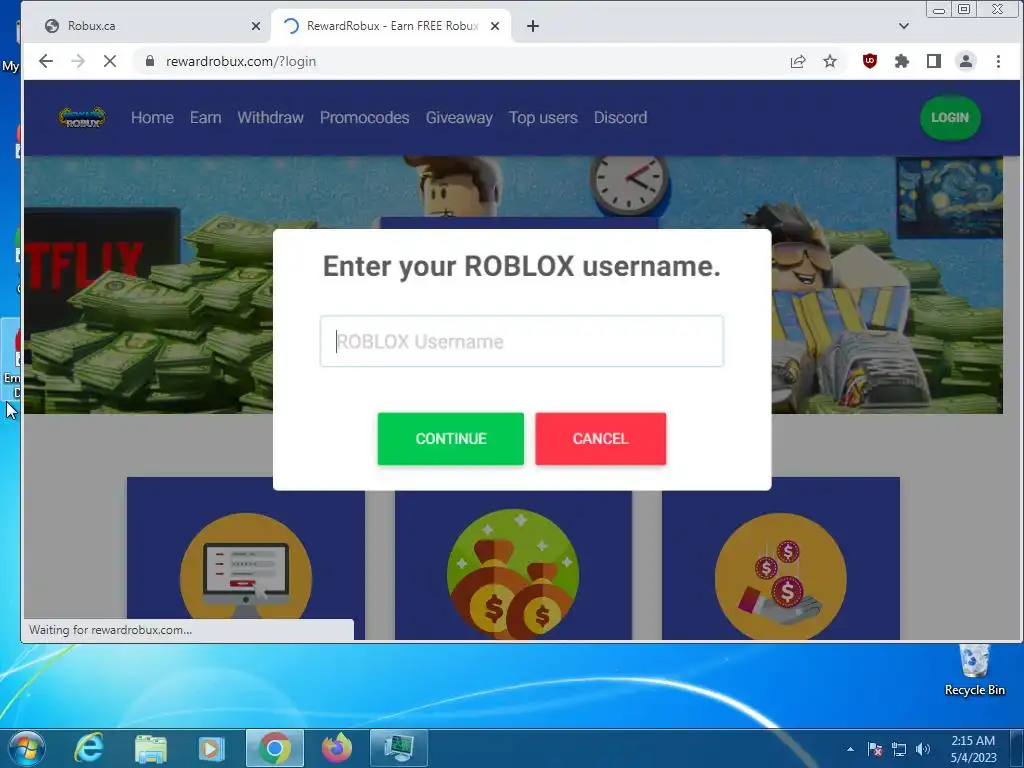Open the monitor app taskbar icon
1024x768 pixels.
(398, 748)
